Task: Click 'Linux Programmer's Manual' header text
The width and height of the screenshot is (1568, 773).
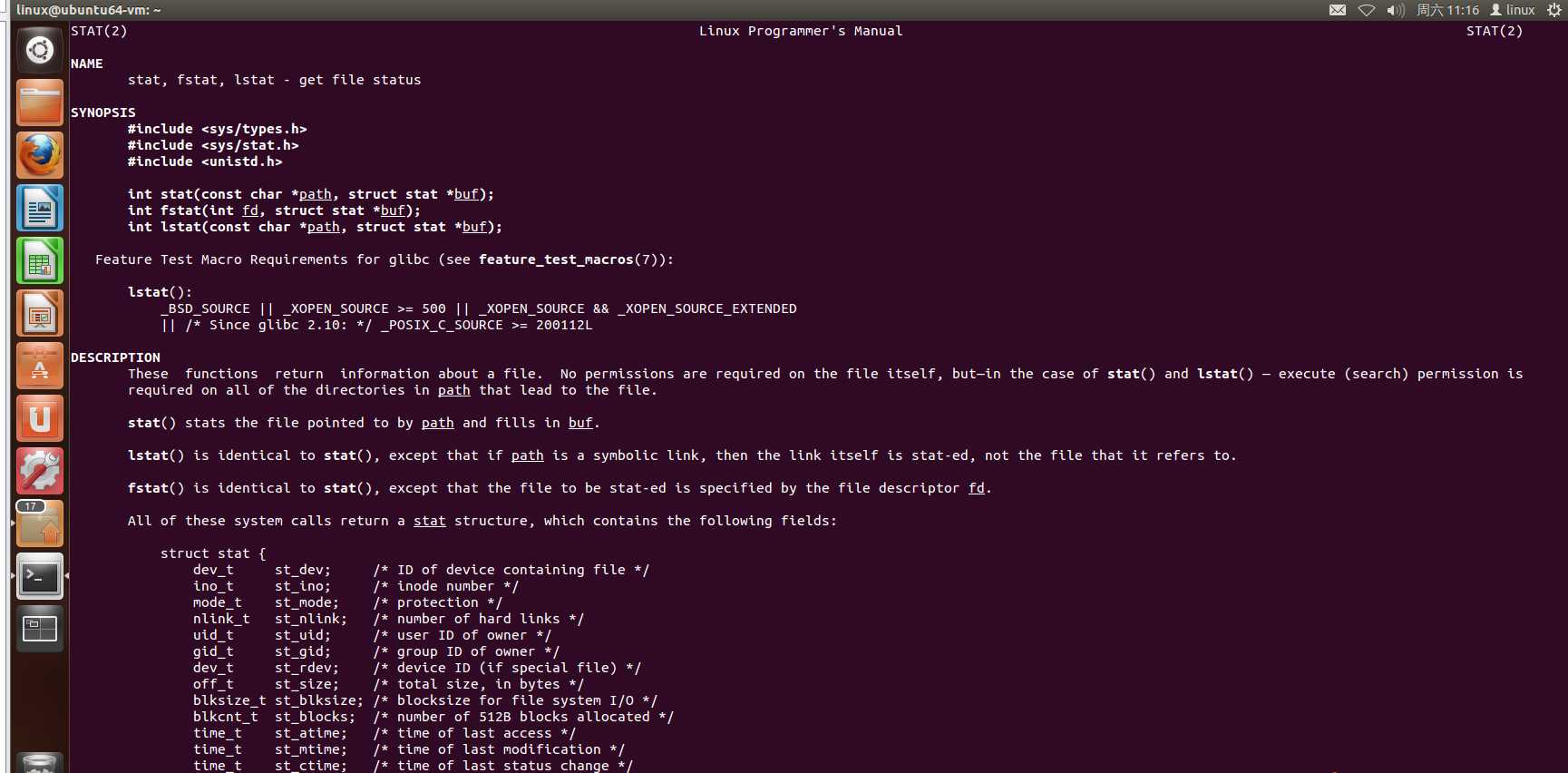Action: point(801,31)
